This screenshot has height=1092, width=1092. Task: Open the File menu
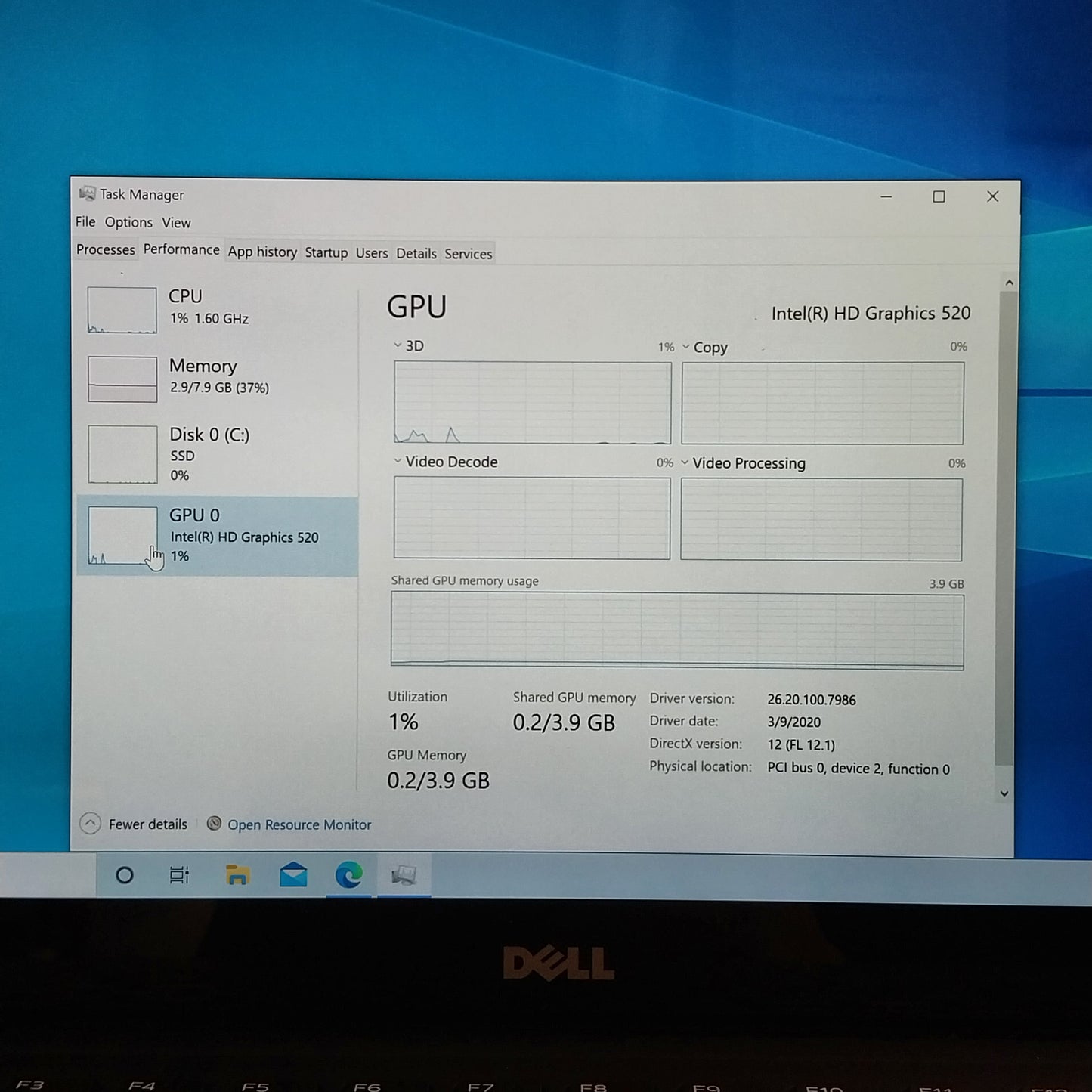tap(85, 221)
